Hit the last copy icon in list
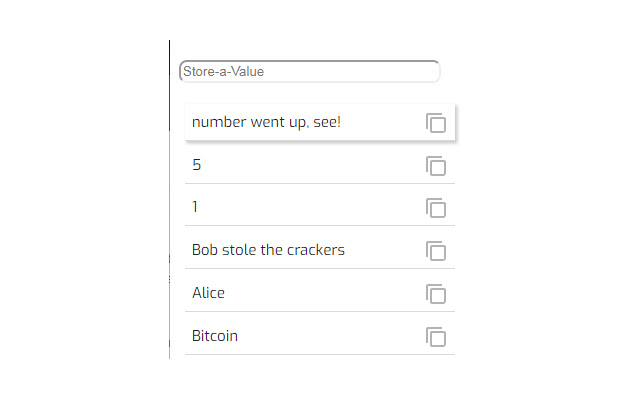 [x=435, y=337]
